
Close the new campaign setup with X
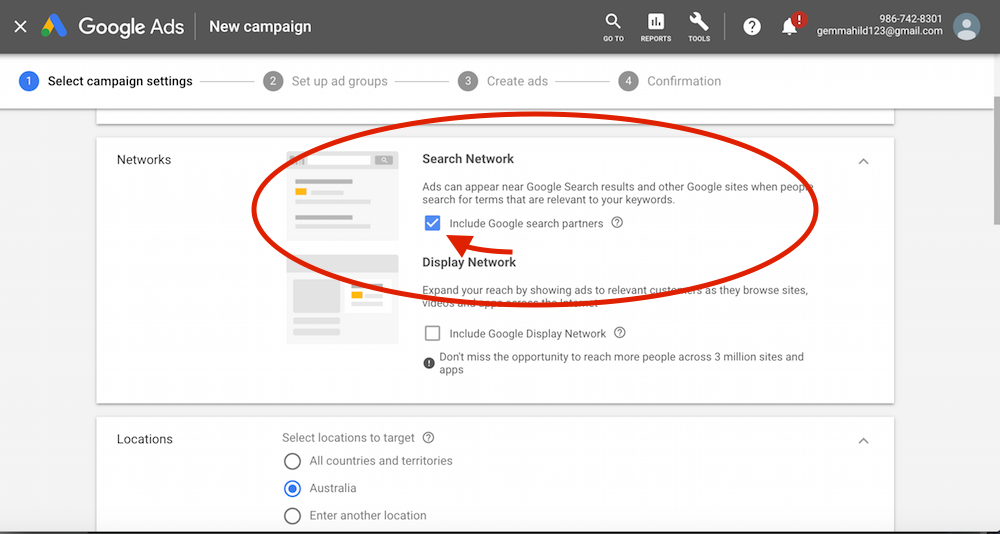[x=20, y=27]
